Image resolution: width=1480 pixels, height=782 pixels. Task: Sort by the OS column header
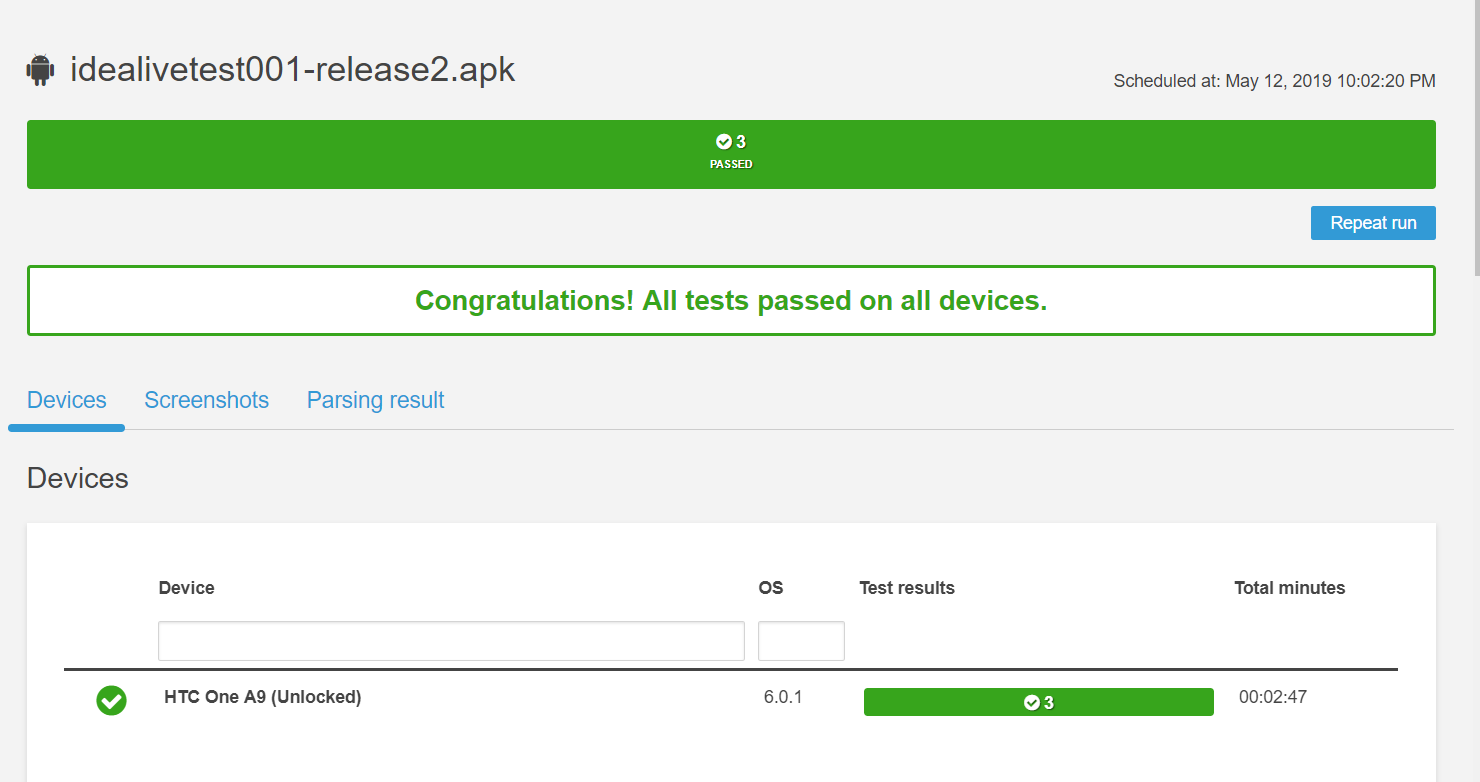tap(770, 587)
